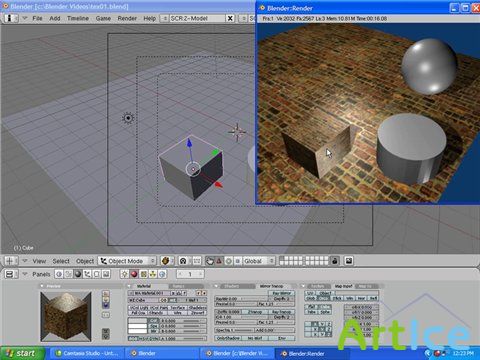Click the Col color selector button
The width and height of the screenshot is (480, 360).
pos(154,321)
